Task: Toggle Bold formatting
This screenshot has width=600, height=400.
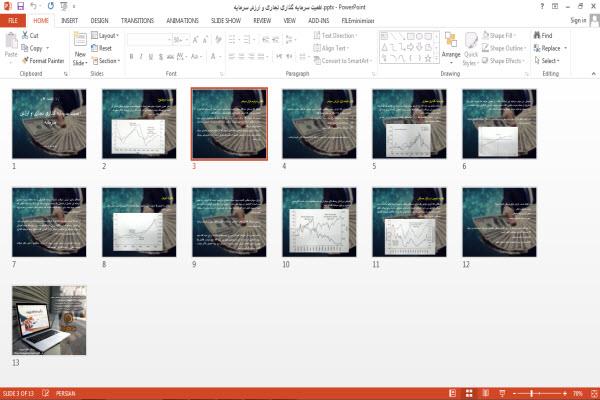Action: point(131,57)
